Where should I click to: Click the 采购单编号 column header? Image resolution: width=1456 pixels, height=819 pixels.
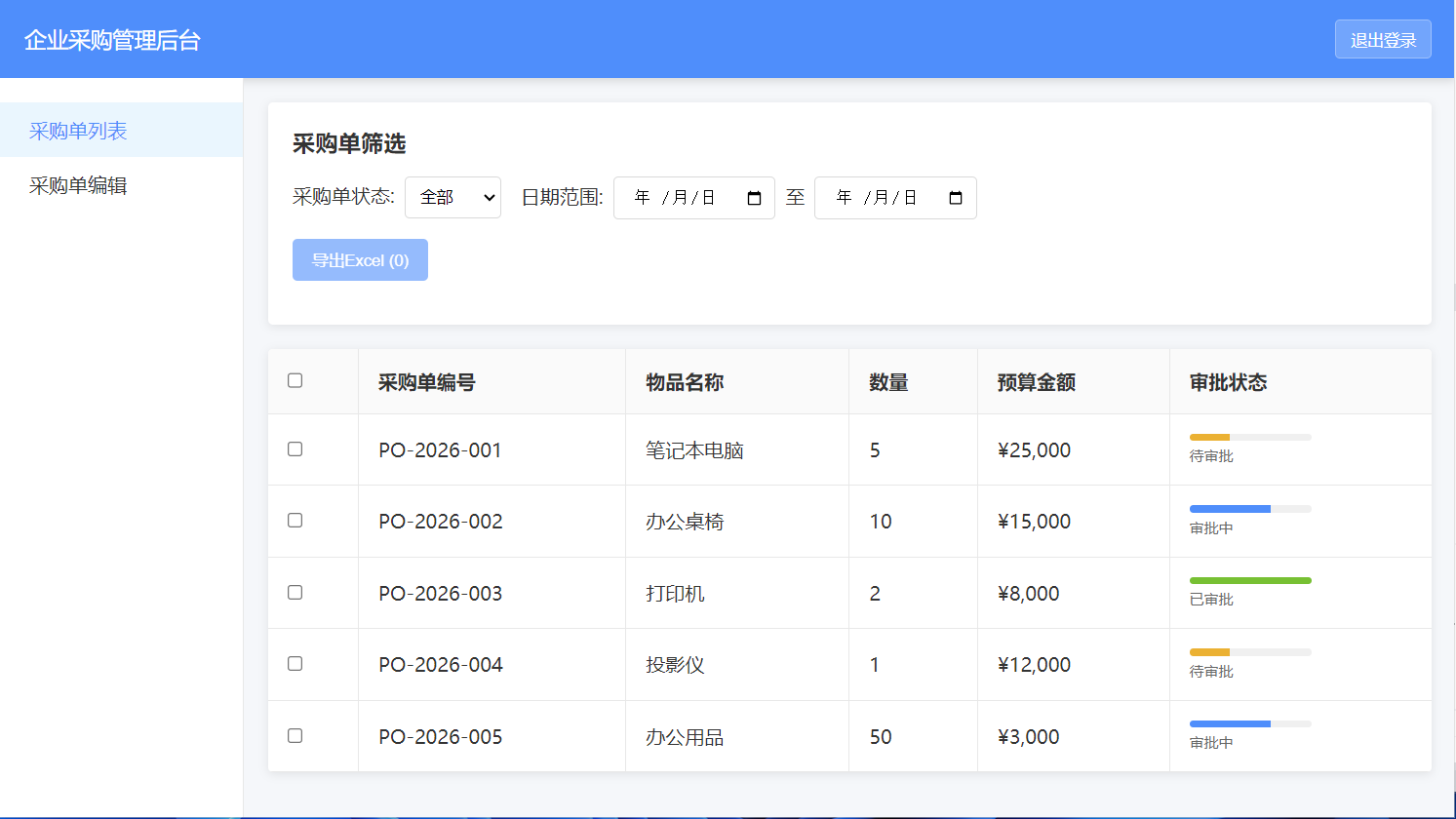(x=427, y=382)
